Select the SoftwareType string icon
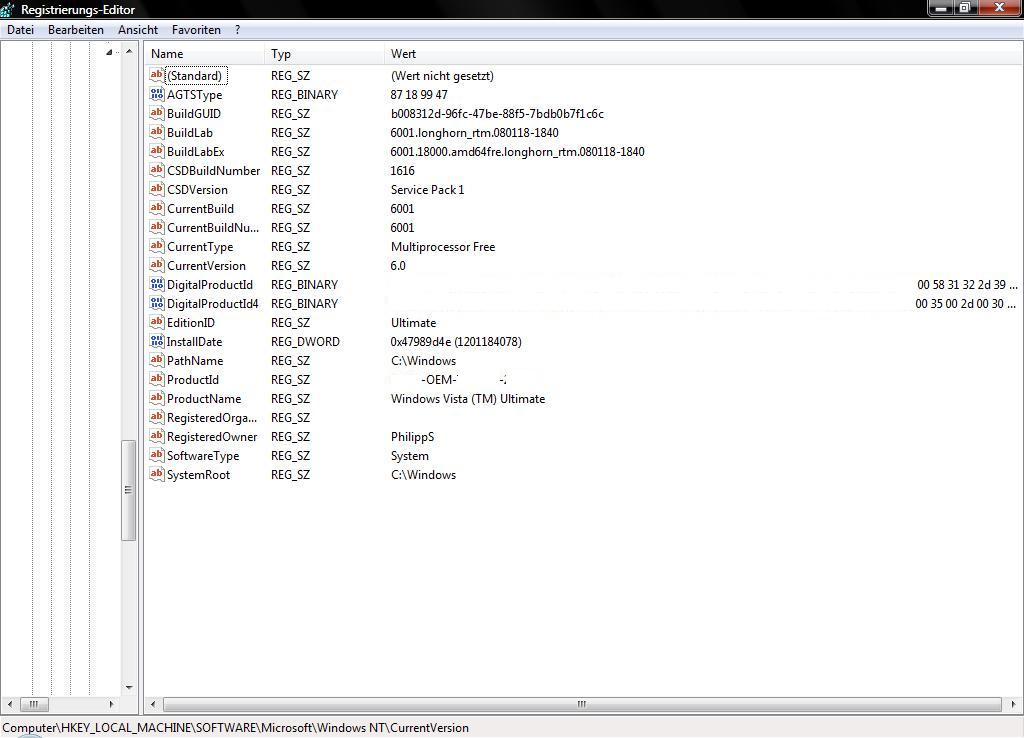Image resolution: width=1024 pixels, height=738 pixels. click(157, 455)
